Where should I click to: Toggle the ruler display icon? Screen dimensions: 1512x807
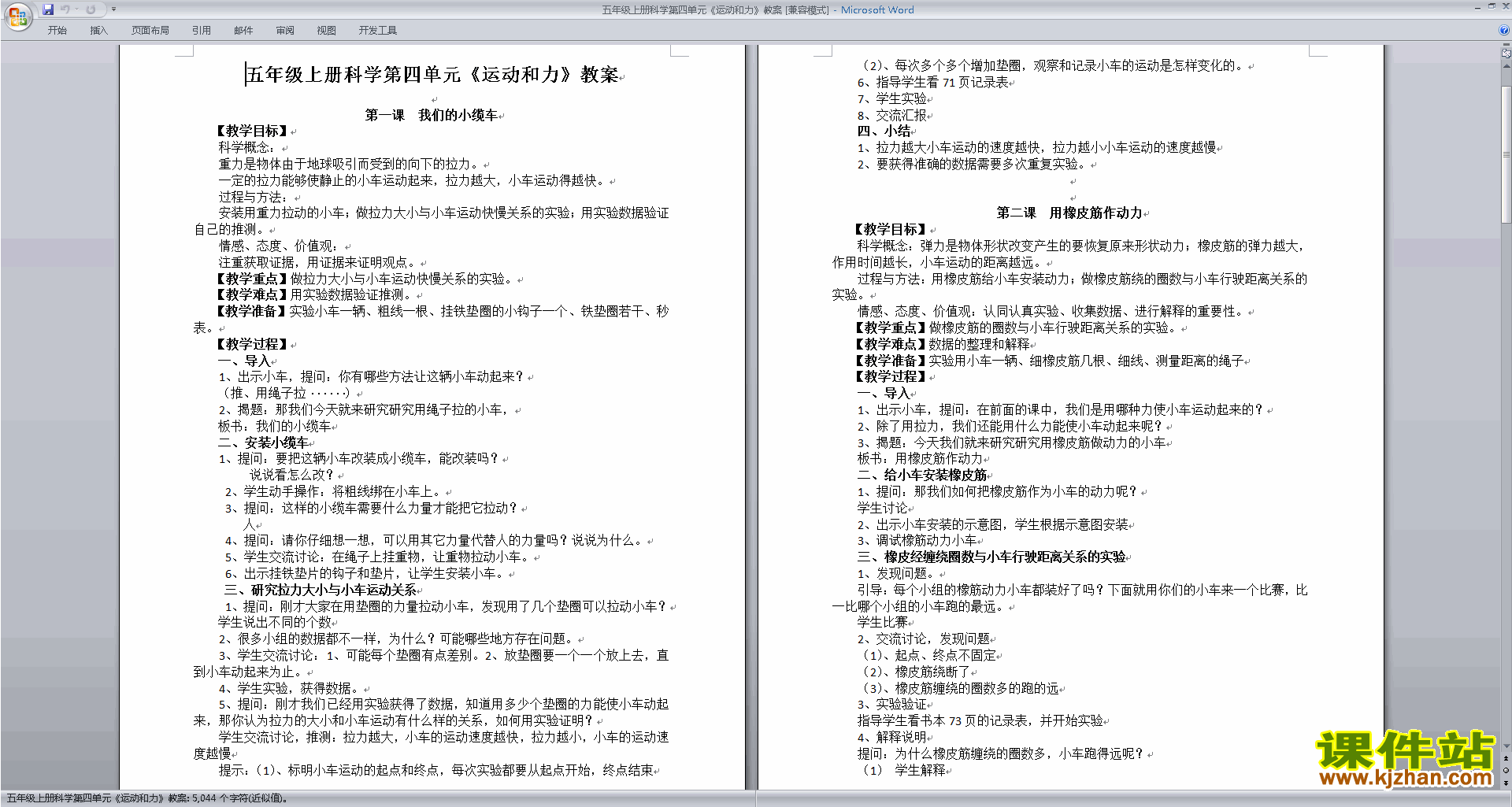[x=1506, y=54]
